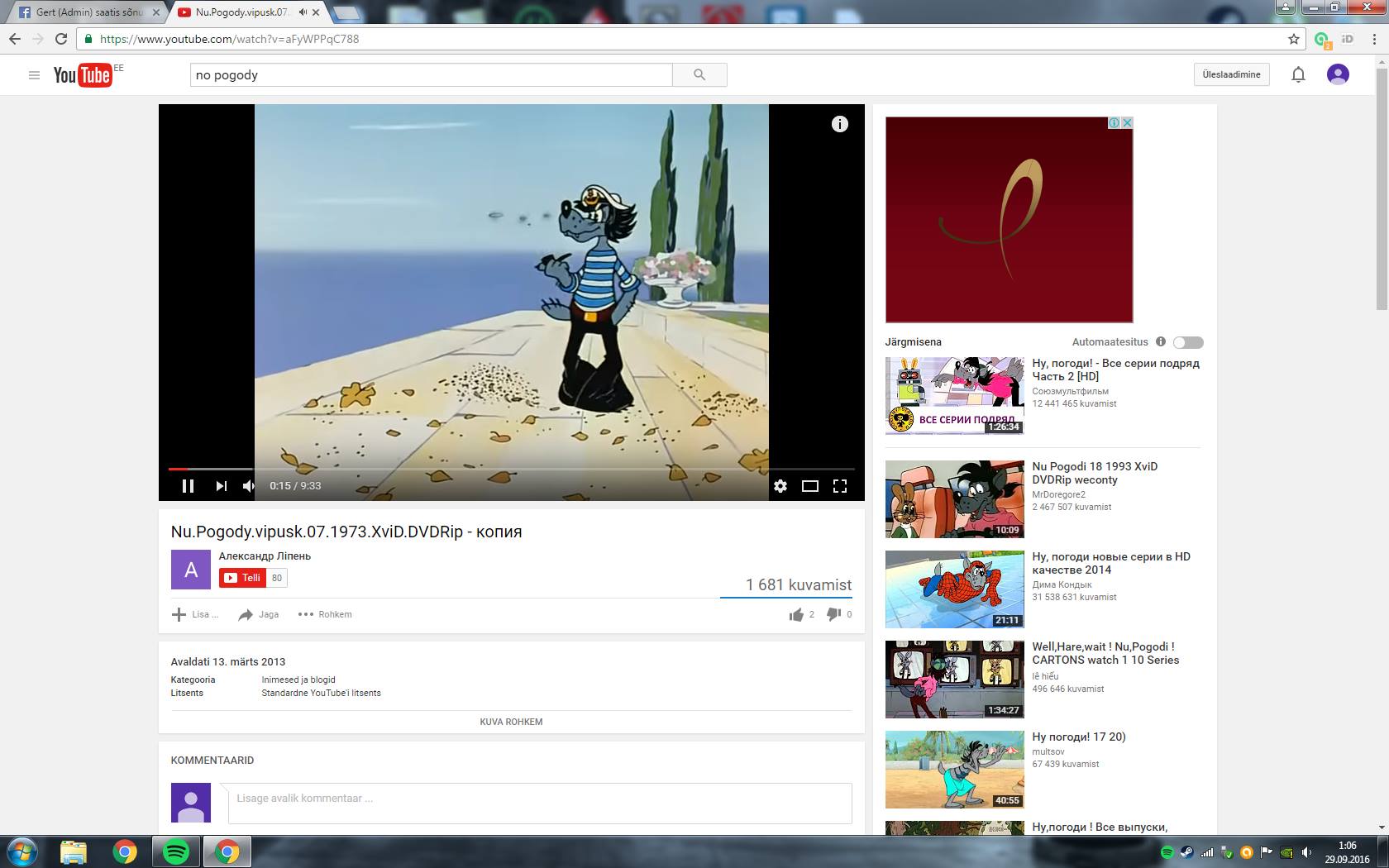
Task: Open the video settings gear
Action: click(780, 486)
